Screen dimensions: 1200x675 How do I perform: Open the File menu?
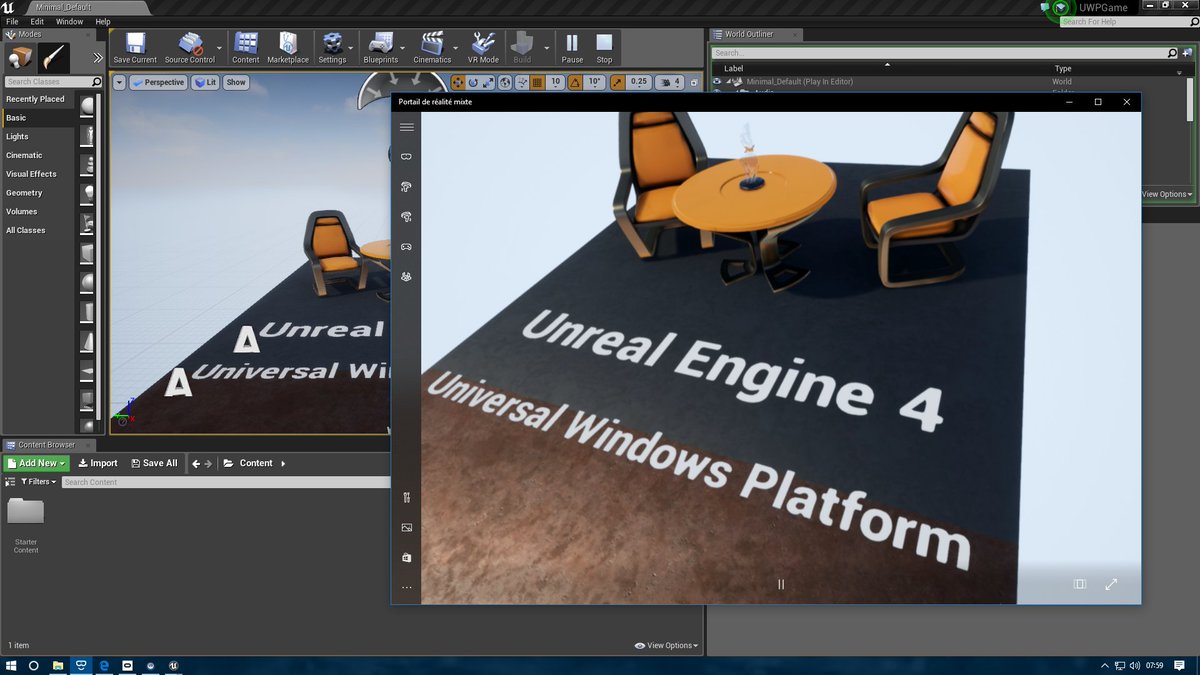[x=12, y=21]
